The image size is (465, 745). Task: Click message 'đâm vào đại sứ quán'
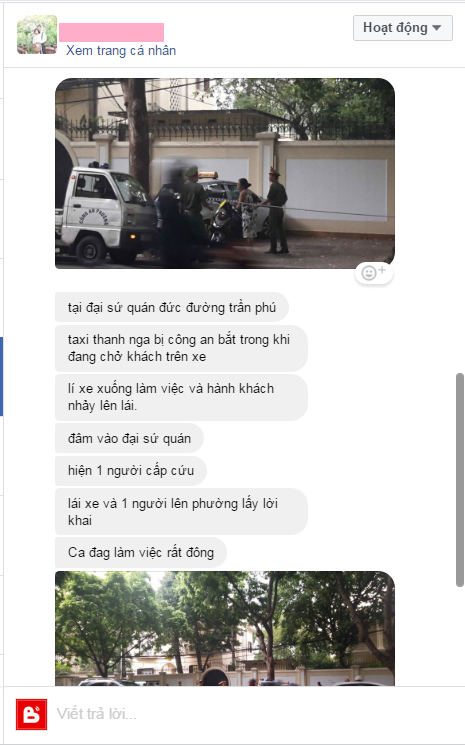pyautogui.click(x=129, y=438)
